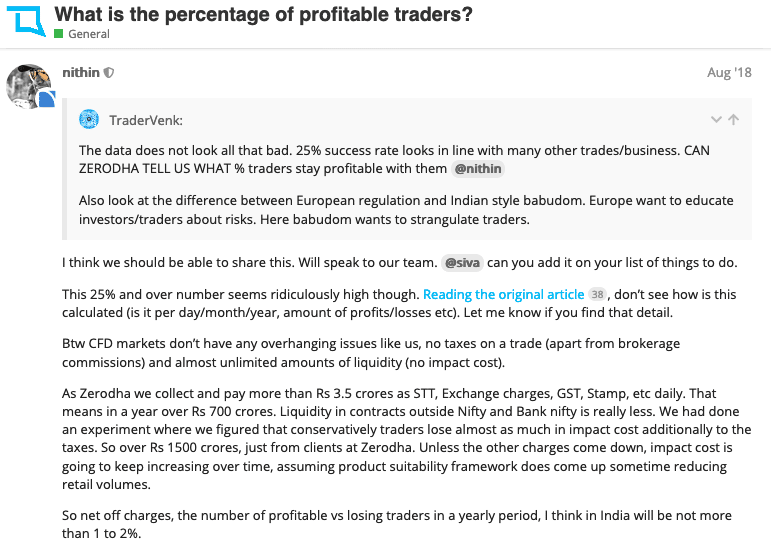This screenshot has width=771, height=550.
Task: Click the 38 link click counter
Action: click(x=597, y=294)
